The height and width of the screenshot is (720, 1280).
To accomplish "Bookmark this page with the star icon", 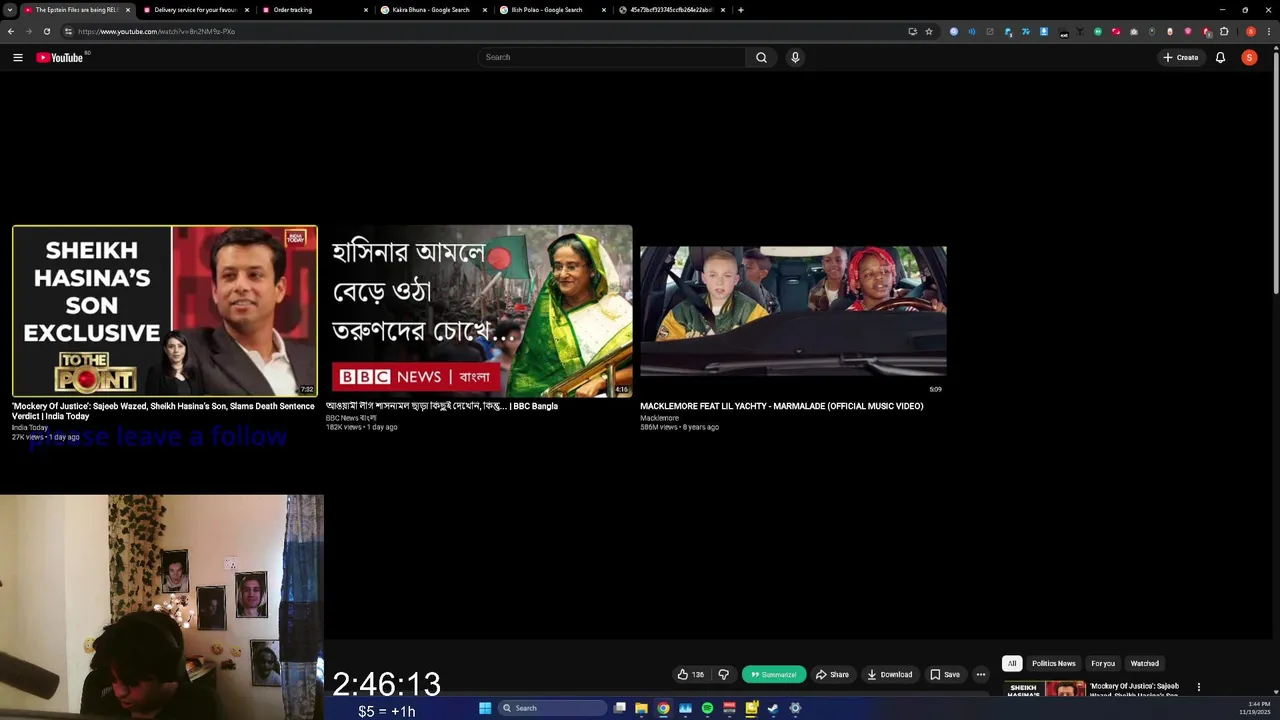I will (x=929, y=31).
